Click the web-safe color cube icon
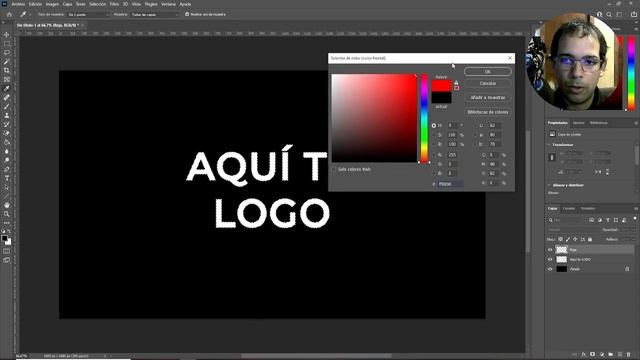Viewport: 640px width, 360px height. point(456,88)
